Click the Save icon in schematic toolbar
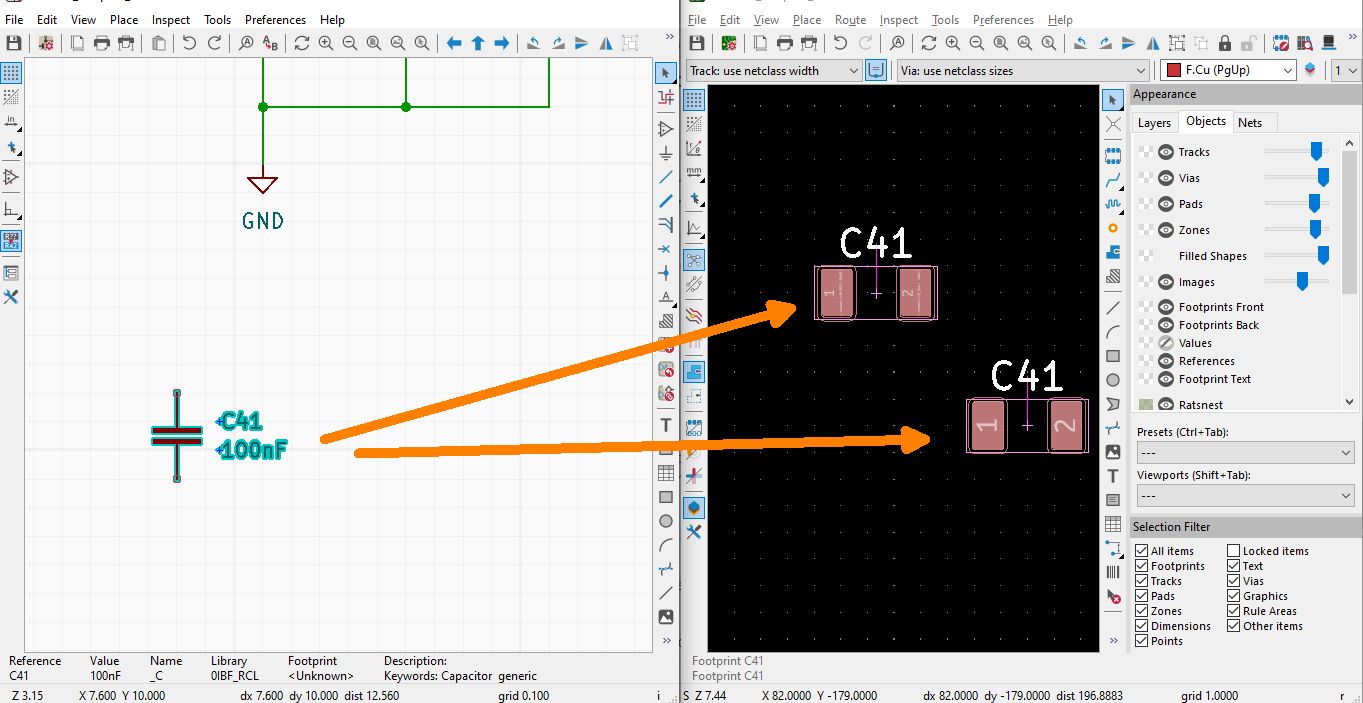The height and width of the screenshot is (703, 1363). (x=14, y=43)
